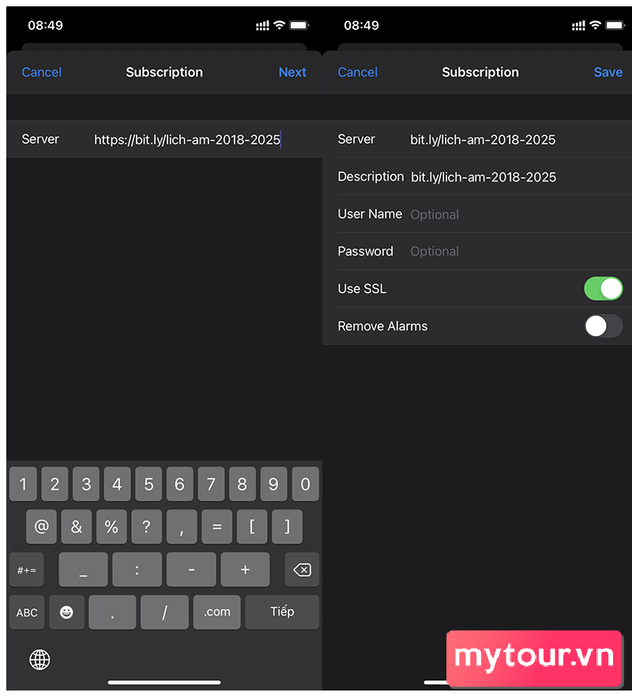
Task: Tap the comma key
Action: pos(182,527)
